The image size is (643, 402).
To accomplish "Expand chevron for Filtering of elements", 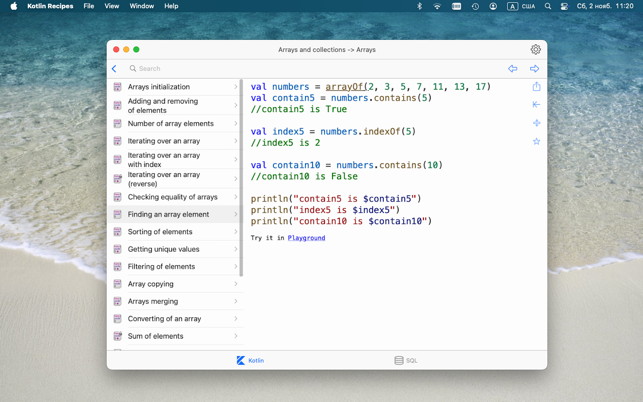I will (236, 267).
